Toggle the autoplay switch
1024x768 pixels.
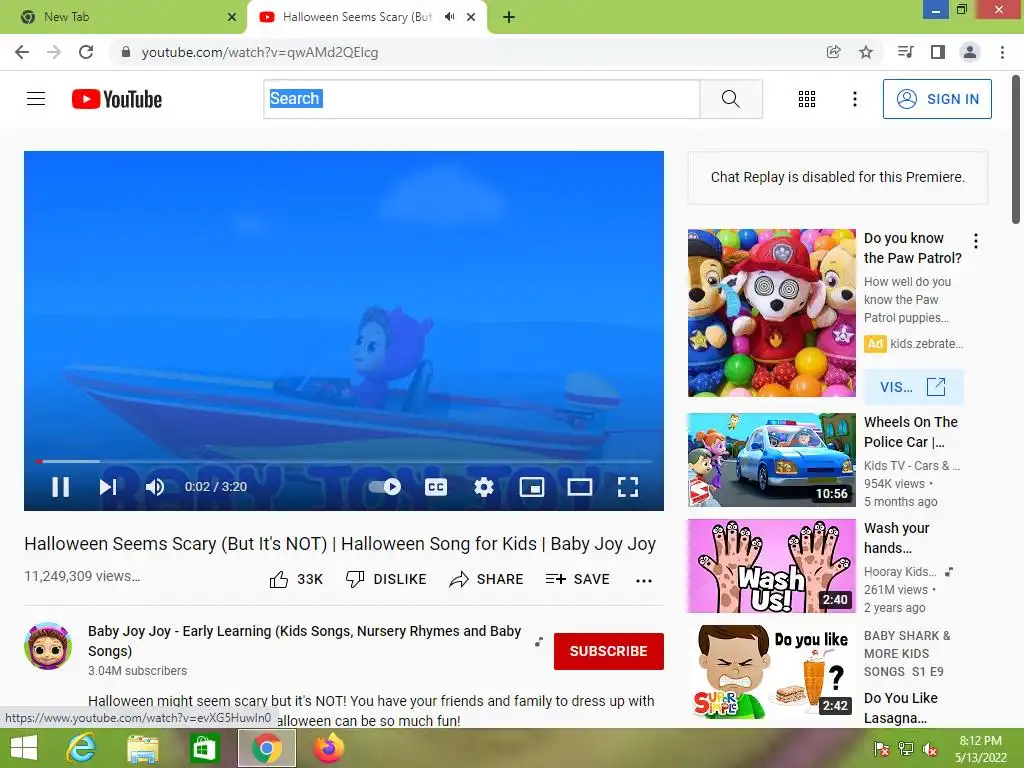pyautogui.click(x=385, y=487)
